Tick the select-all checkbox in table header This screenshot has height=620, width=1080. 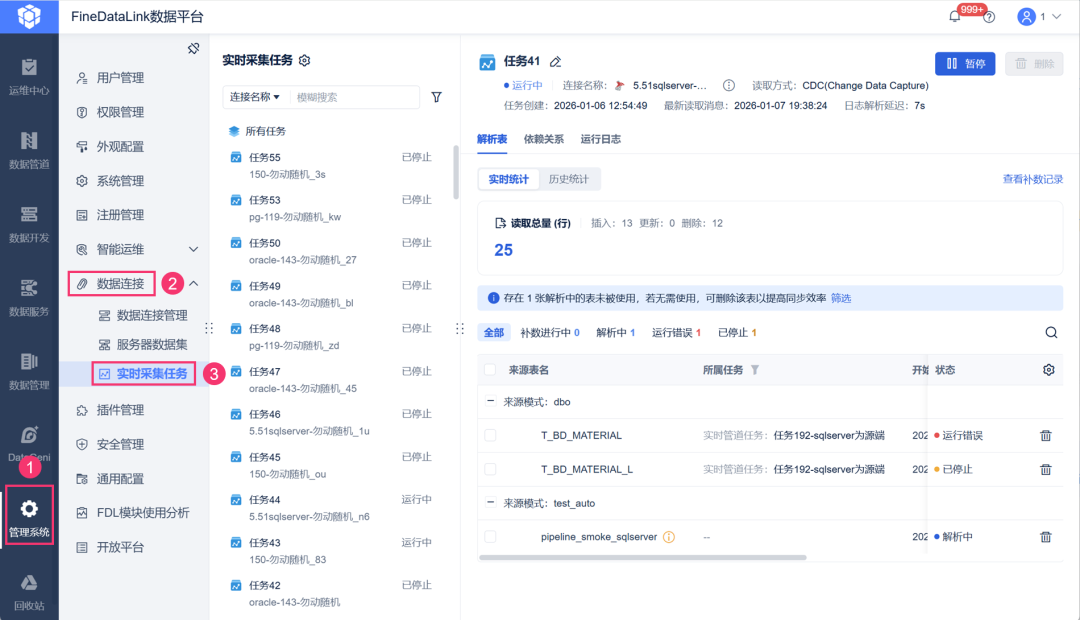(x=490, y=370)
